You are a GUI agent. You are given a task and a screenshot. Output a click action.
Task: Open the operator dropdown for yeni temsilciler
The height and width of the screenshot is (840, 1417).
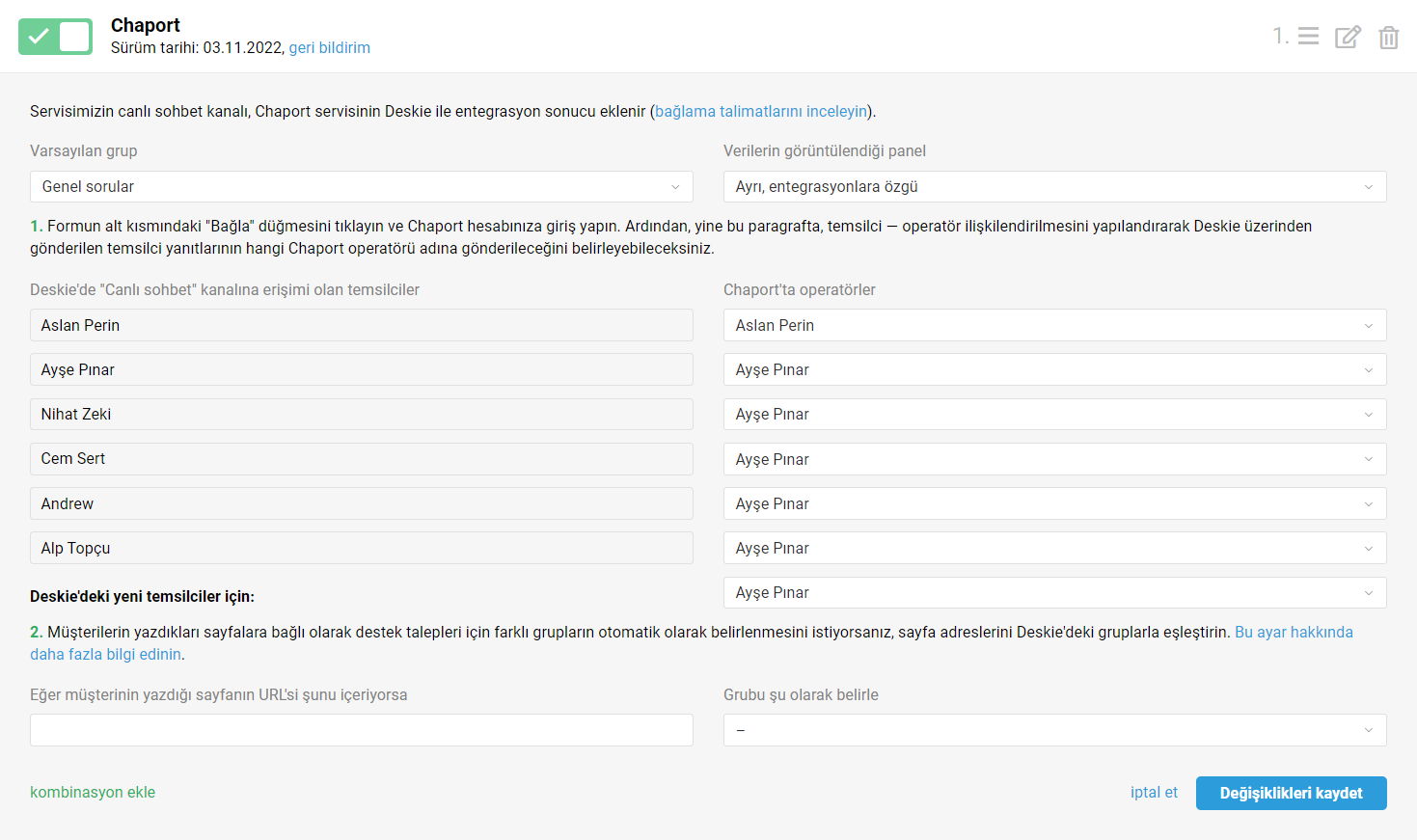(x=1054, y=592)
